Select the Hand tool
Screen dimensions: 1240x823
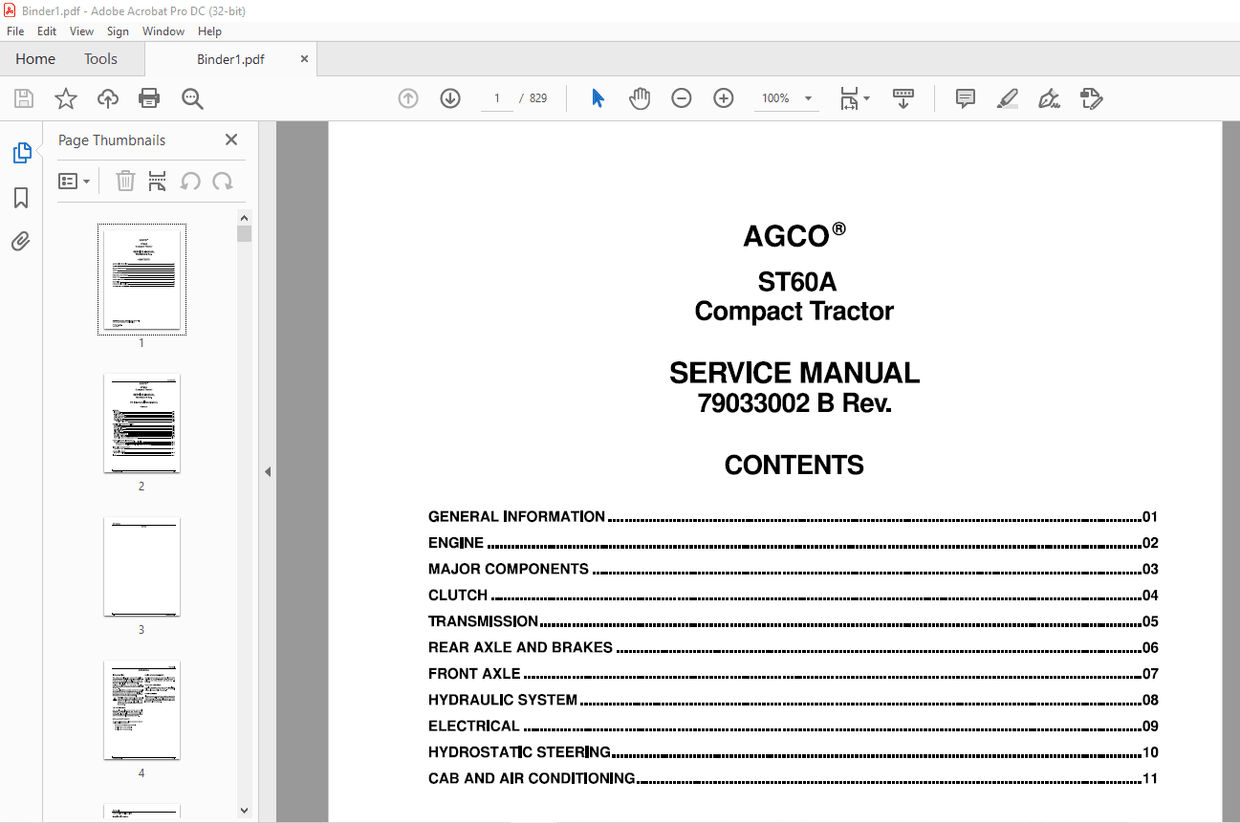(x=639, y=98)
